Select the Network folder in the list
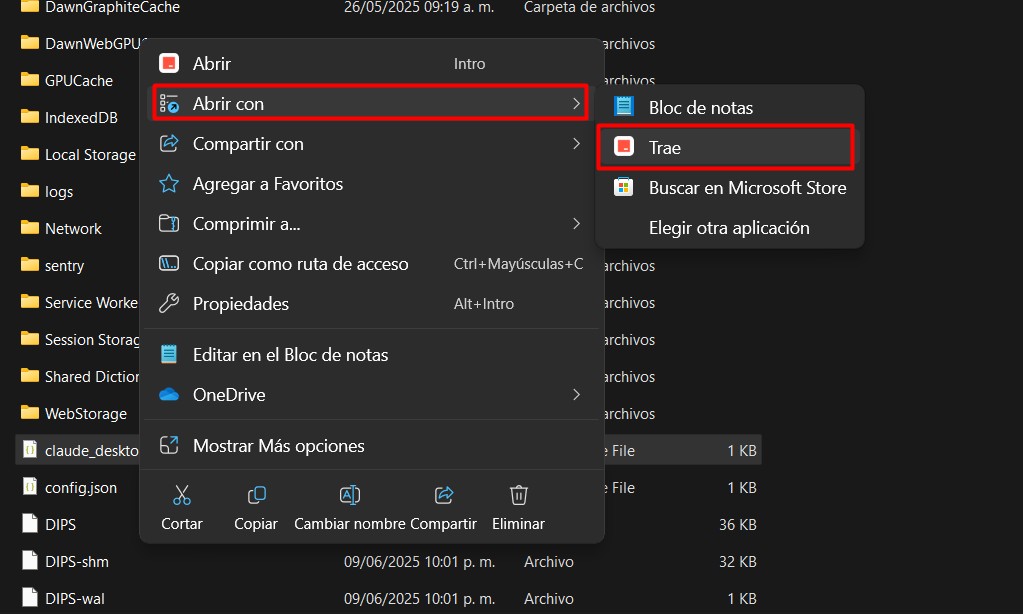 (73, 229)
